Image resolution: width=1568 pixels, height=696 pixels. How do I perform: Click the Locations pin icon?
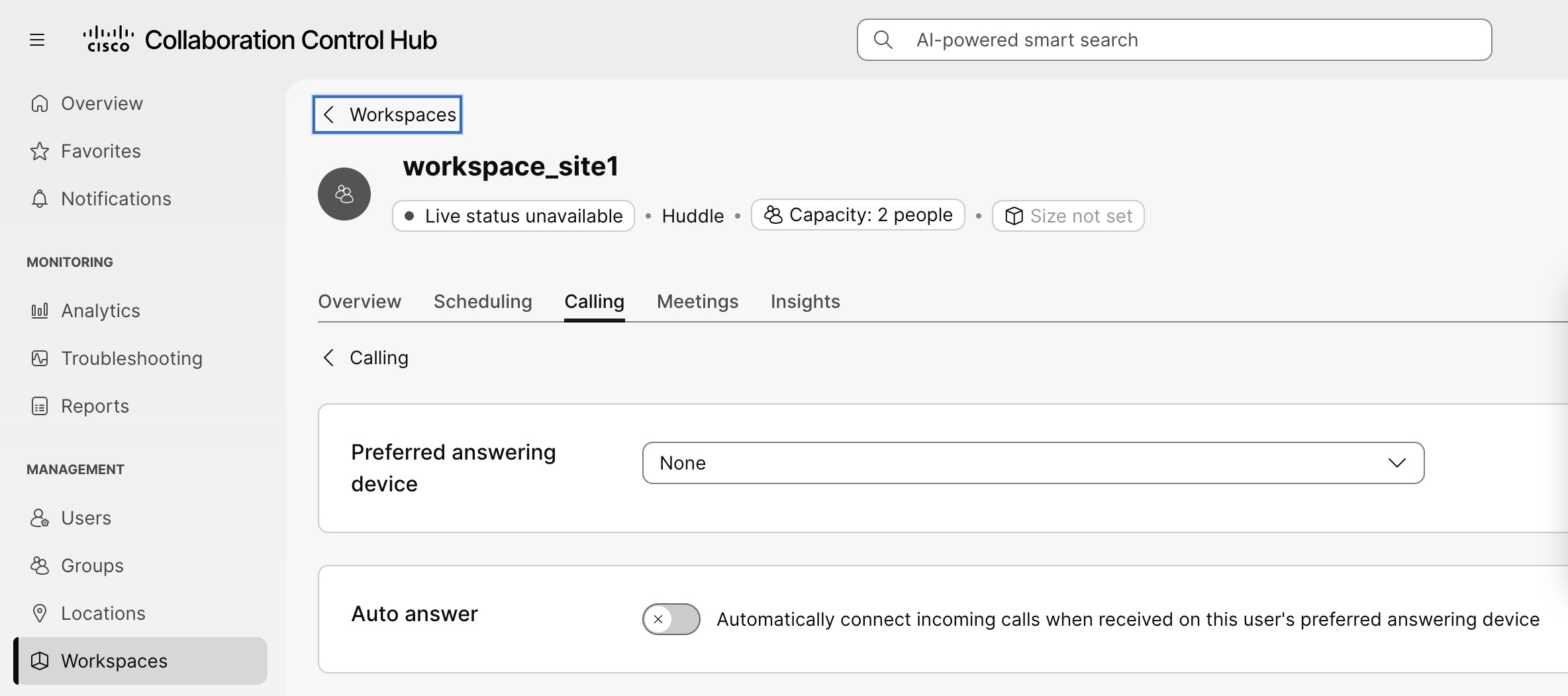(x=40, y=613)
